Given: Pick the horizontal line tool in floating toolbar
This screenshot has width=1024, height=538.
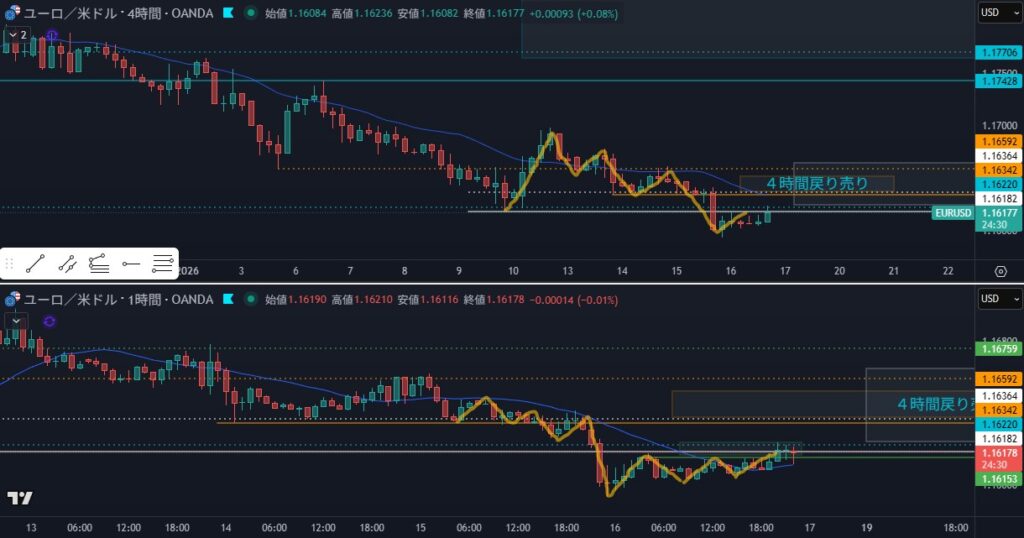Looking at the screenshot, I should [x=162, y=264].
